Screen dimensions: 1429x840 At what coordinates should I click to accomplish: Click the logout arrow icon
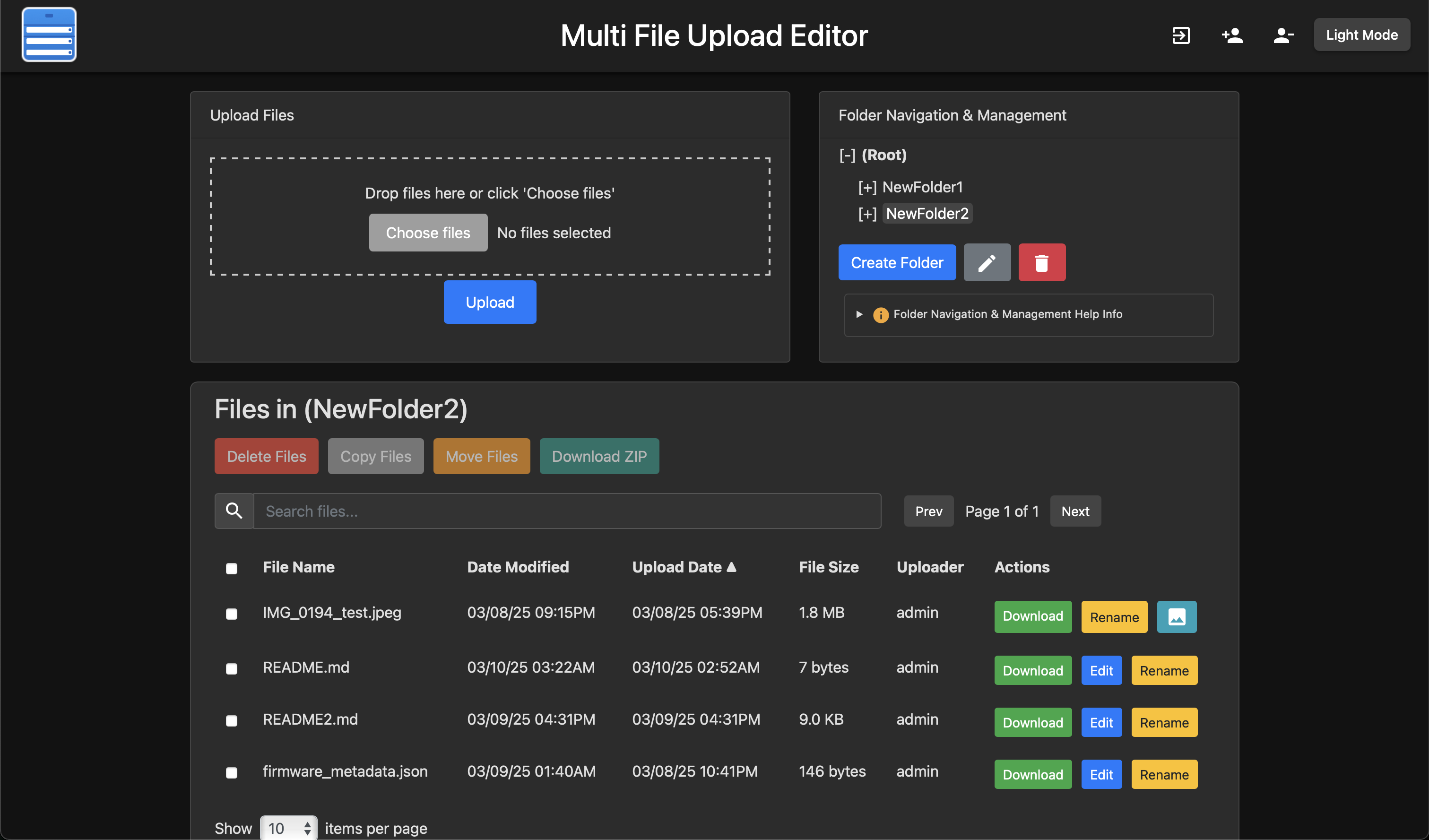click(x=1181, y=35)
